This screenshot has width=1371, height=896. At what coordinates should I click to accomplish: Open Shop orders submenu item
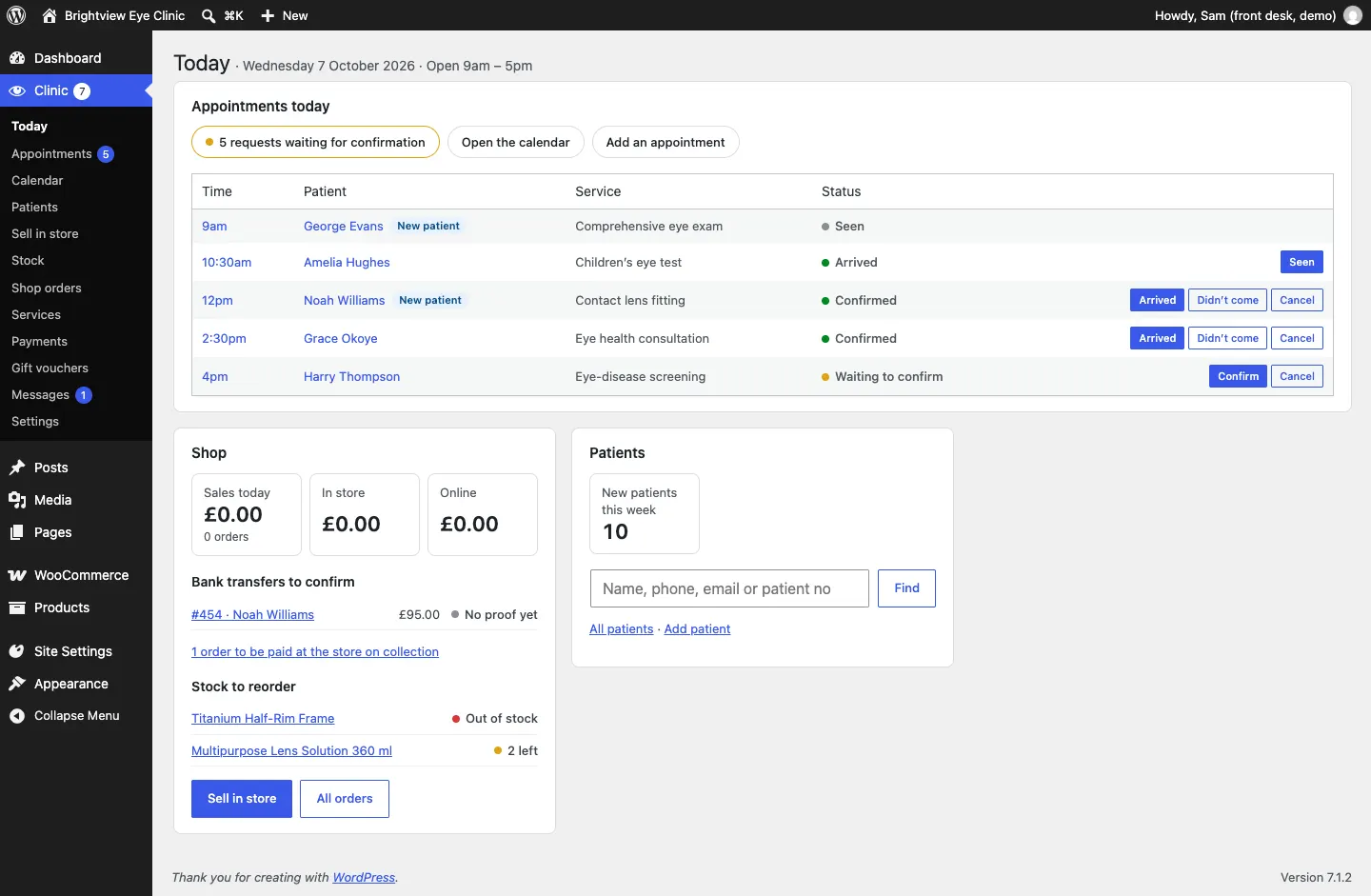tap(47, 288)
